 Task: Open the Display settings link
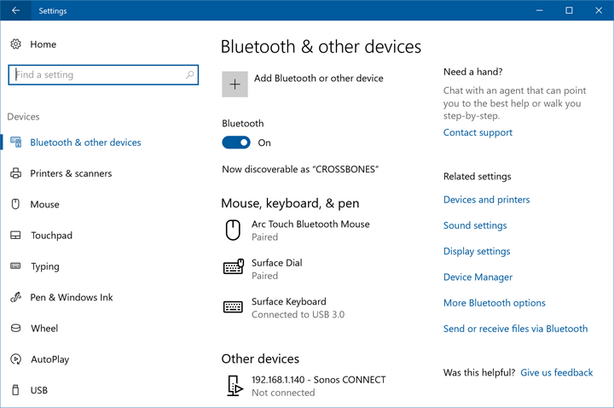click(x=477, y=251)
